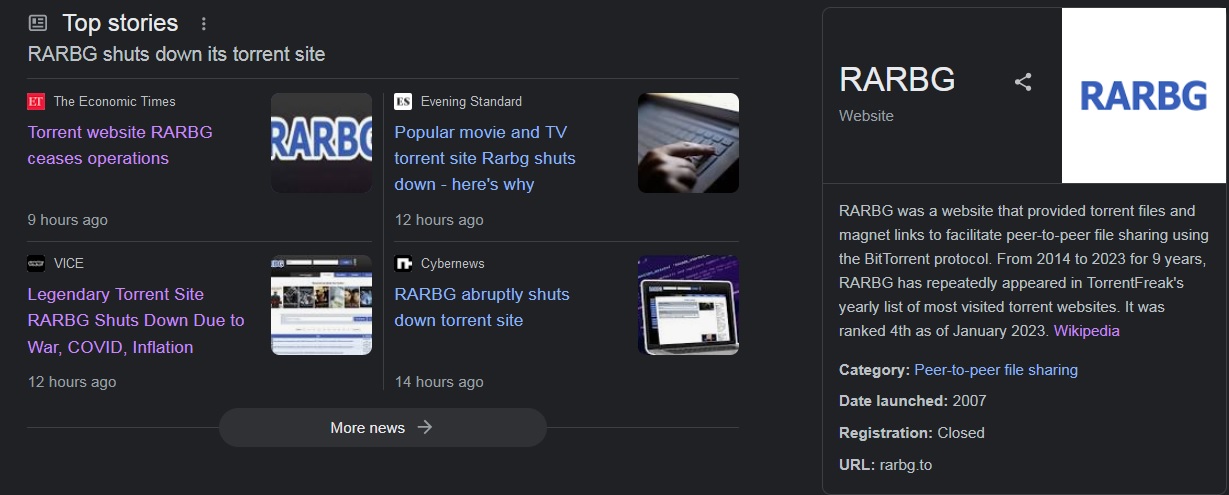Viewport: 1229px width, 495px height.
Task: Open the Evening Standard keyboard photo thumbnail
Action: [689, 143]
